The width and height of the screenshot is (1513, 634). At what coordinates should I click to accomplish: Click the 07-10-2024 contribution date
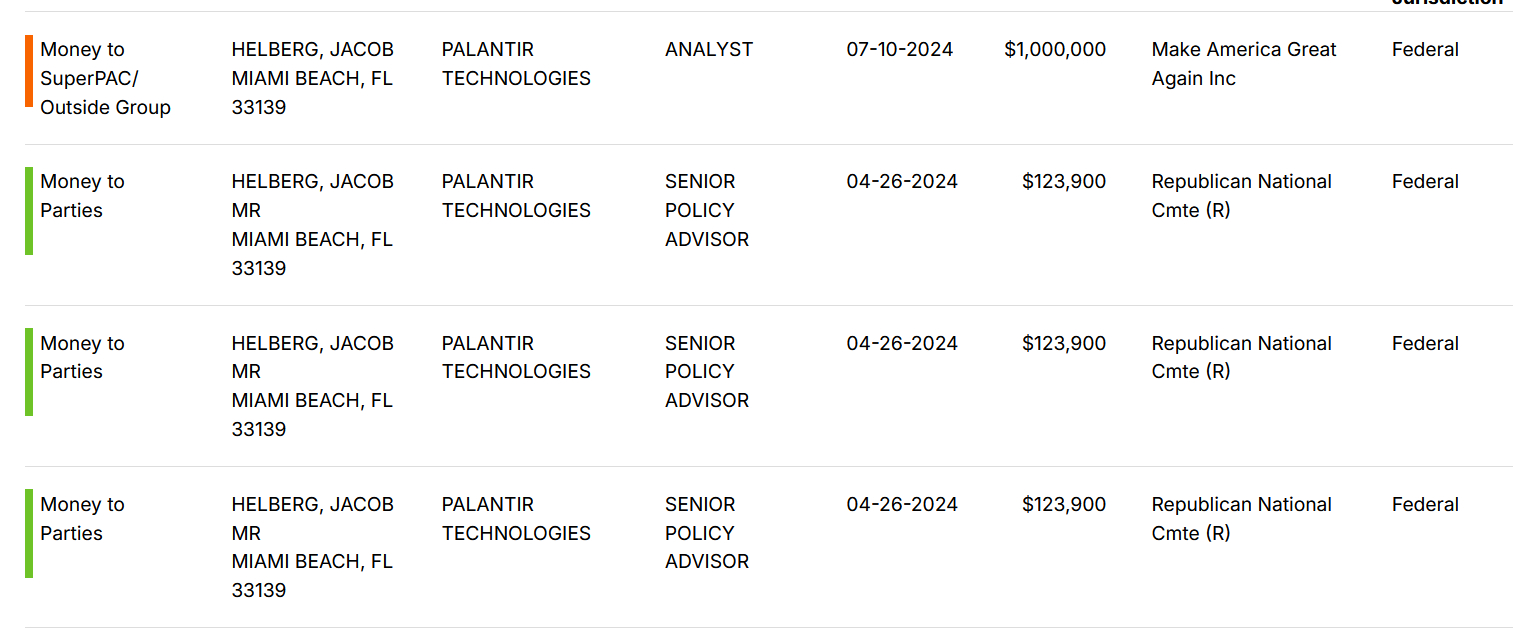(x=899, y=50)
